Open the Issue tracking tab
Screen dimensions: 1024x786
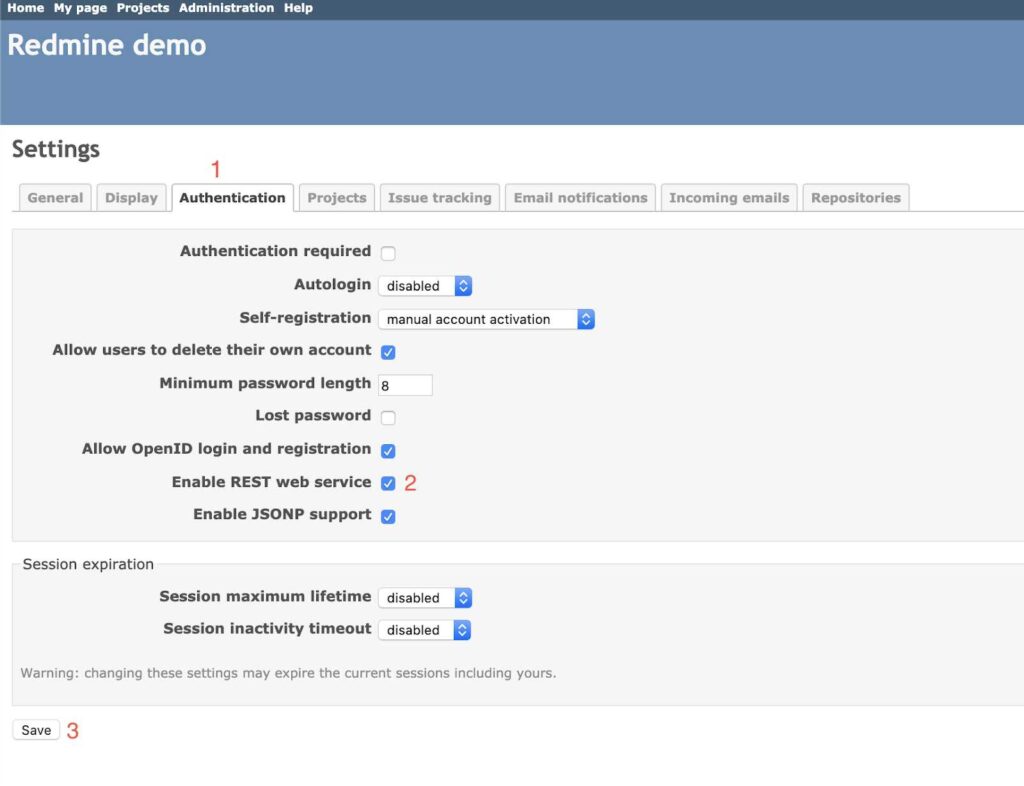440,197
